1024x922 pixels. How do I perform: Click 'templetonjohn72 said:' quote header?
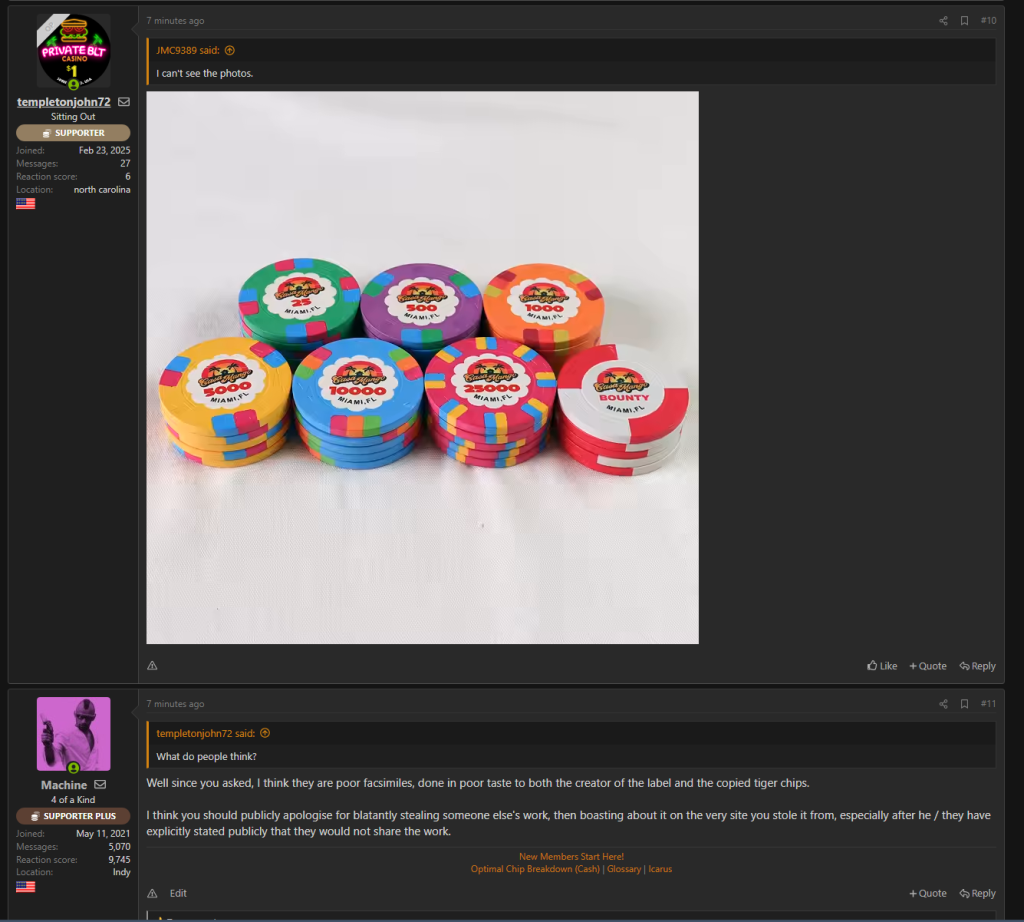(x=205, y=733)
